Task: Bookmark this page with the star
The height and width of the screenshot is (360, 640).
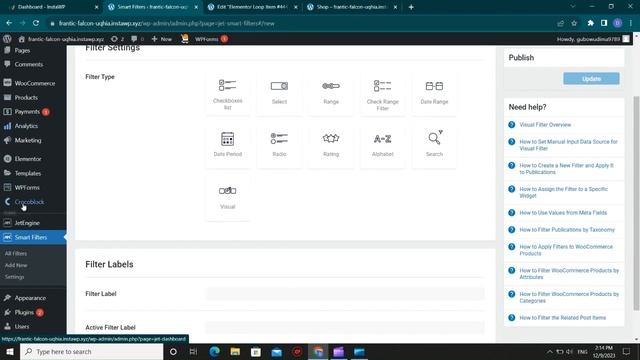Action: click(x=574, y=23)
